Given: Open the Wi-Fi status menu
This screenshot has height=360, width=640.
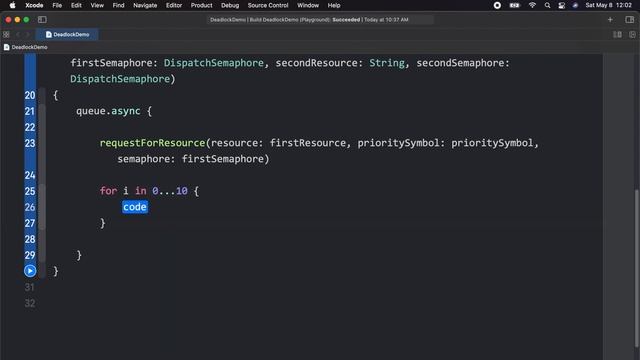Looking at the screenshot, I should (x=532, y=5).
